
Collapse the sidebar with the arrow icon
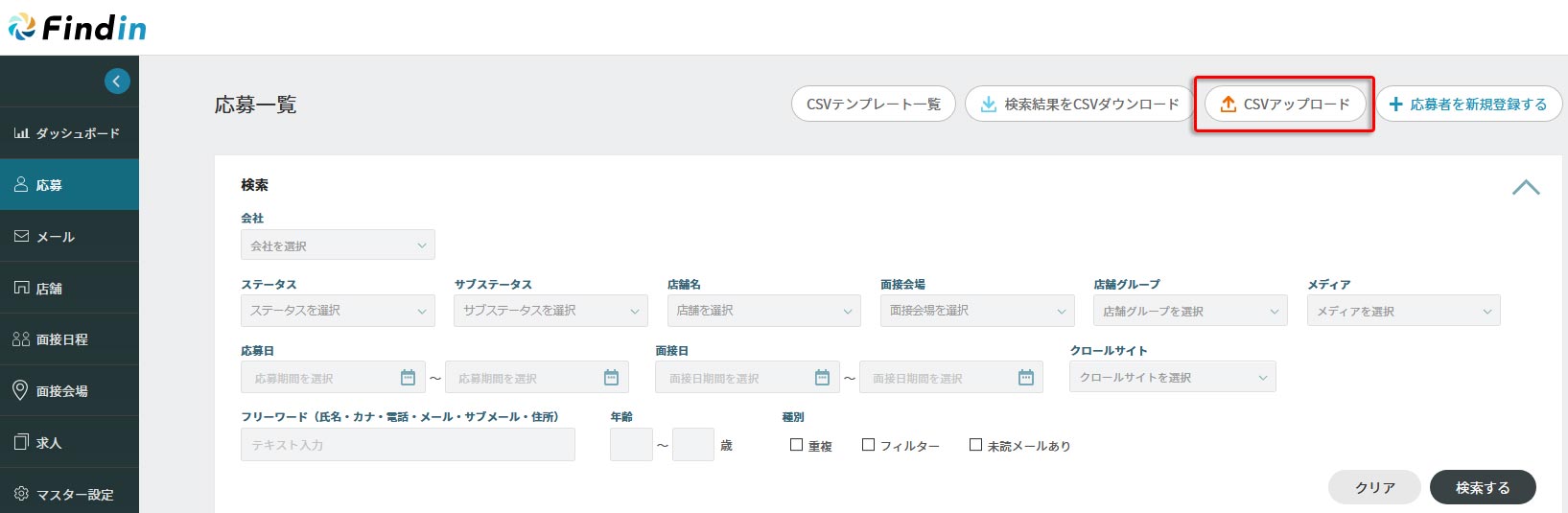coord(117,82)
